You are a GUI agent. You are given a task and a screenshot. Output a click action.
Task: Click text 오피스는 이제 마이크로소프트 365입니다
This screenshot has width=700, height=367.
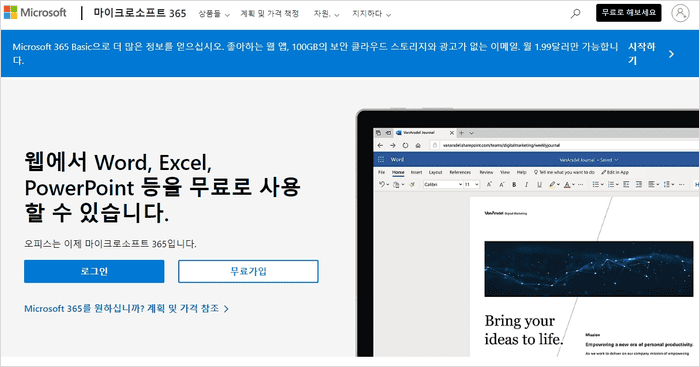click(x=110, y=244)
